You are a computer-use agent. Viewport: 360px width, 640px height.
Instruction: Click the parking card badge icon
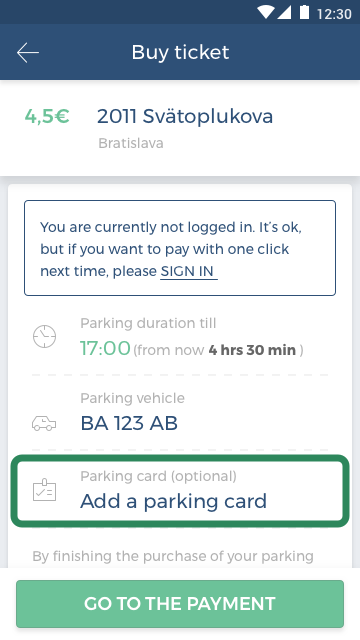point(44,490)
